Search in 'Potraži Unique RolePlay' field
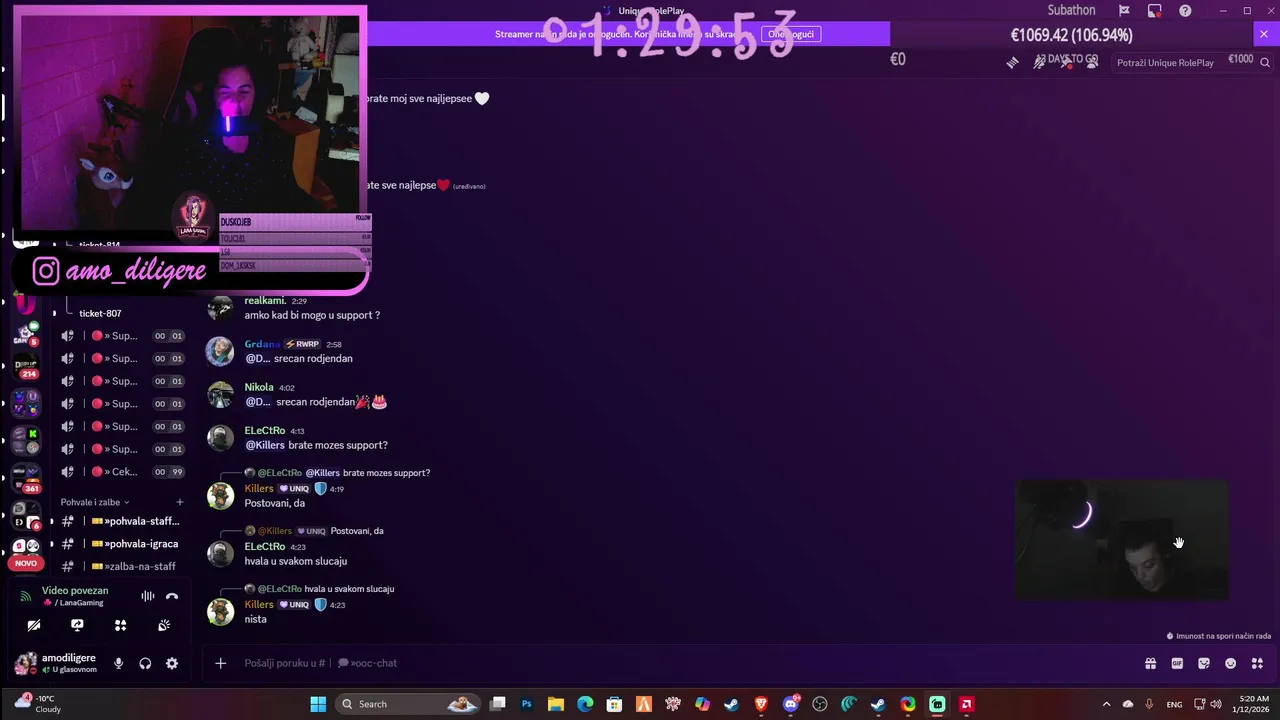 tap(1190, 62)
